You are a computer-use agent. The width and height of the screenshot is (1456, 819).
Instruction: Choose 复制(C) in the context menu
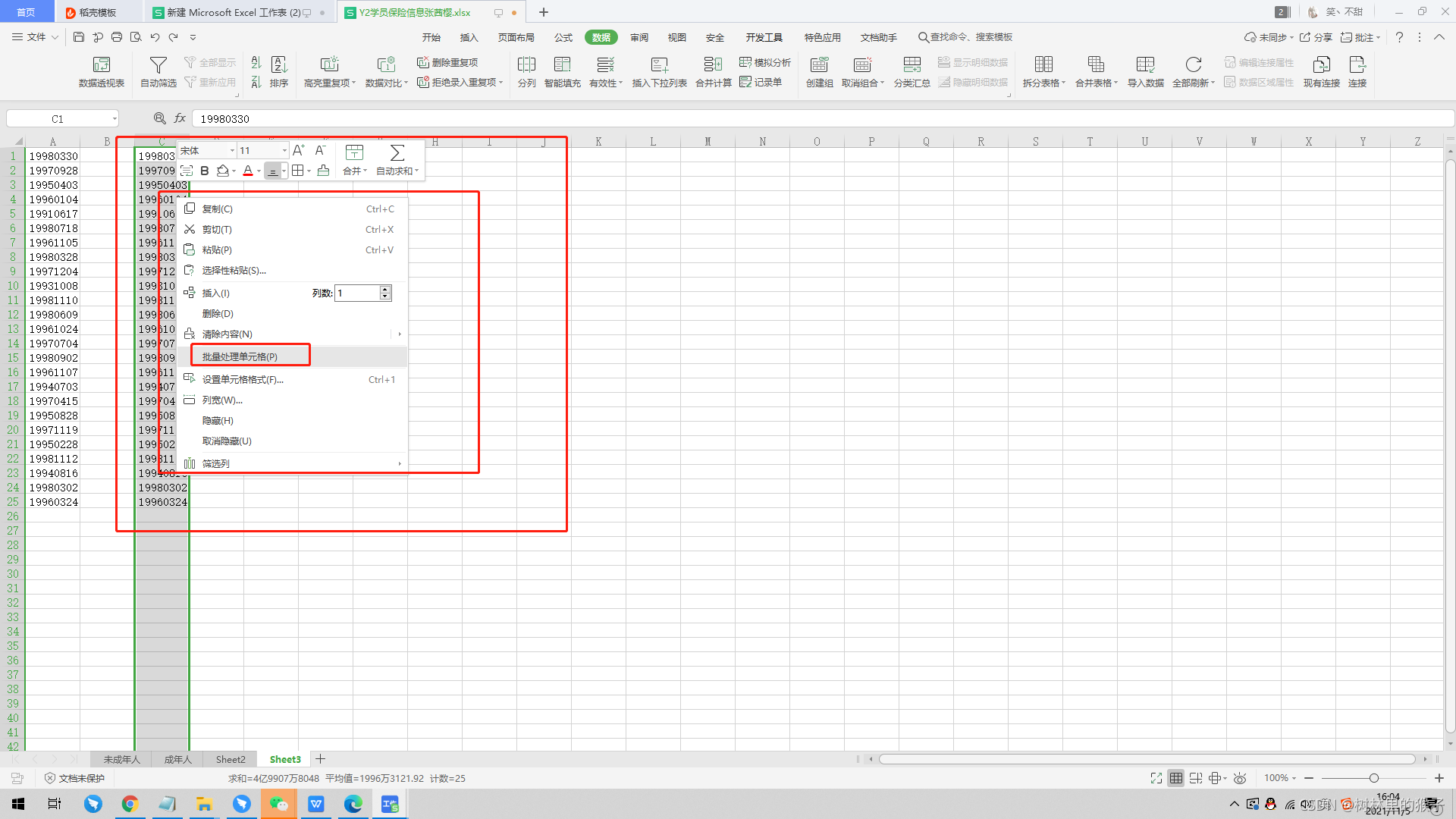(293, 209)
